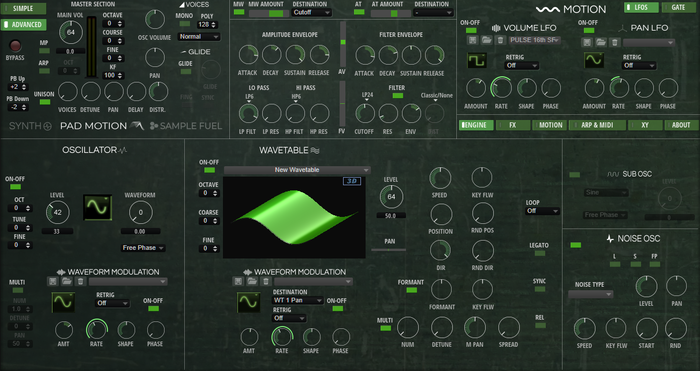Image resolution: width=700 pixels, height=371 pixels.
Task: Toggle the Filter on switch
Action: (397, 96)
